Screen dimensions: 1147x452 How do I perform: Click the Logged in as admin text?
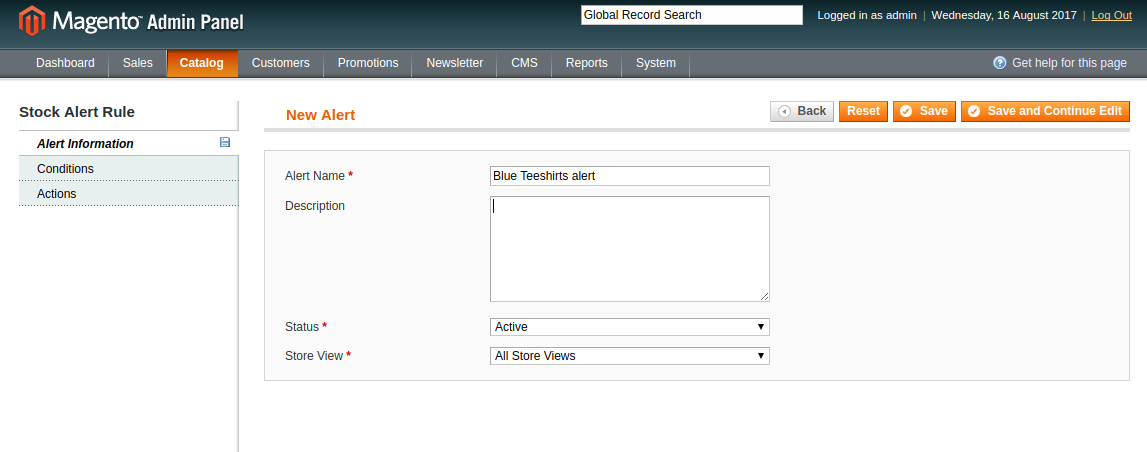pos(867,15)
